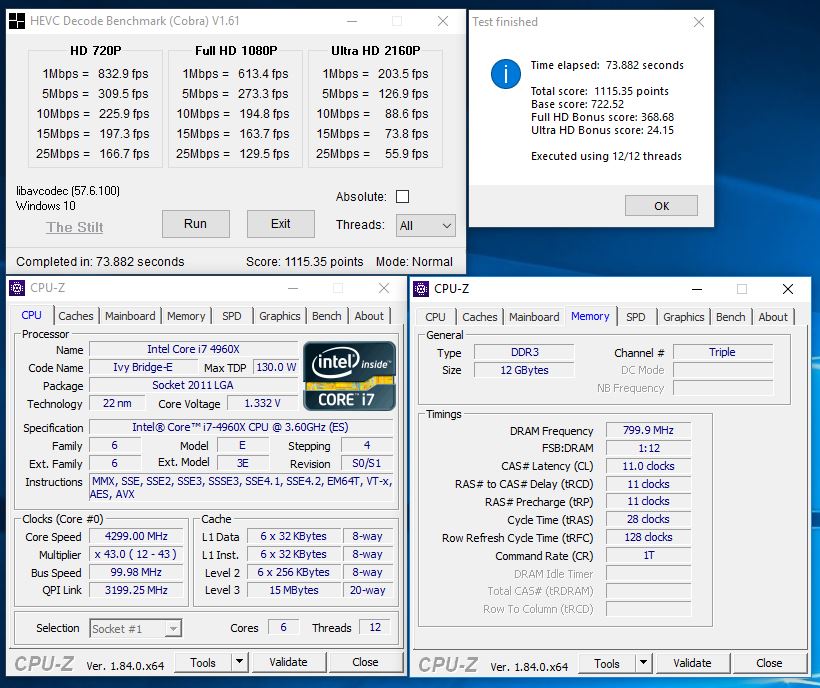Switch to Caches tab in left CPU-Z
The height and width of the screenshot is (688, 820).
click(76, 316)
